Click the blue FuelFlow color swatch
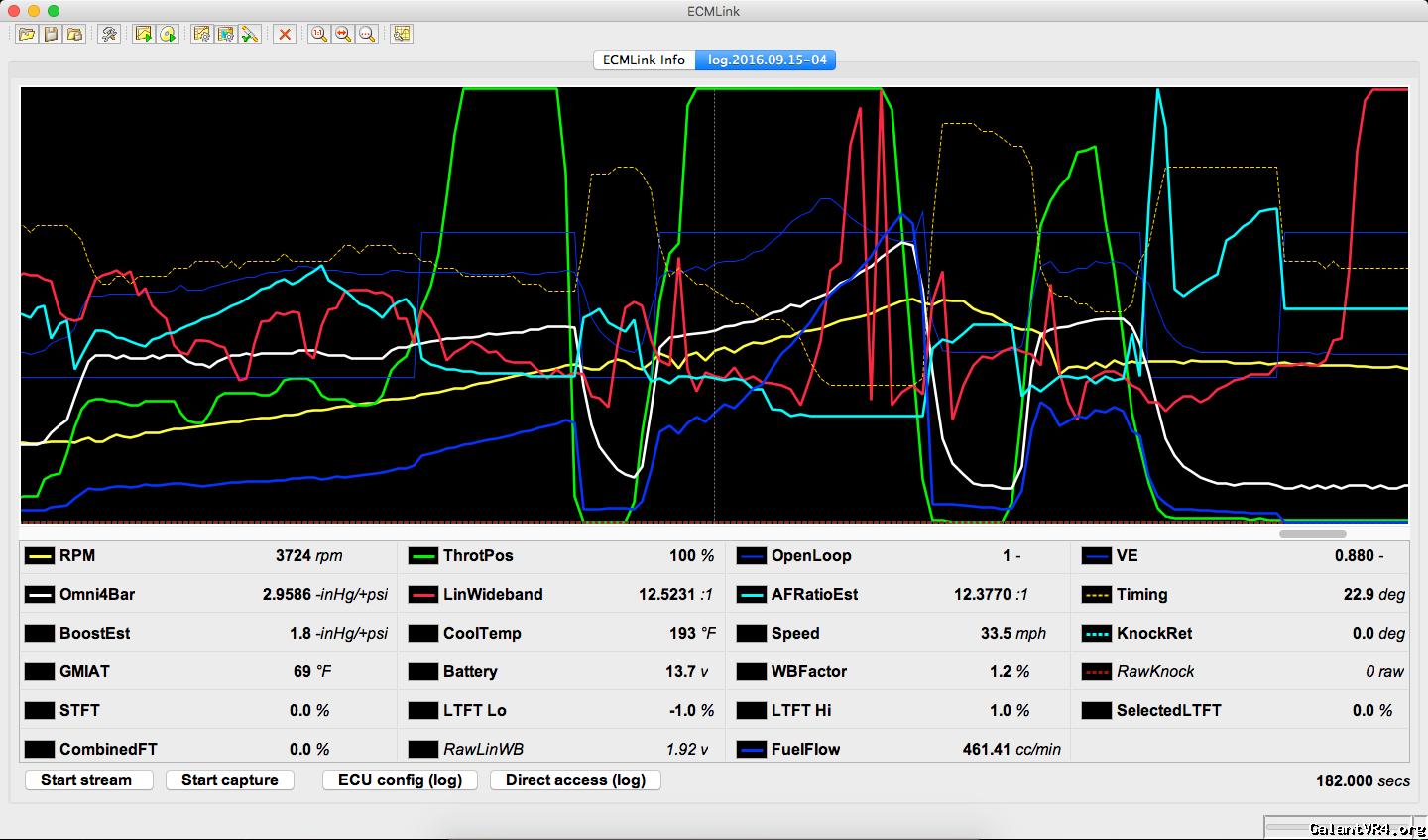Viewport: 1428px width, 840px height. click(752, 750)
